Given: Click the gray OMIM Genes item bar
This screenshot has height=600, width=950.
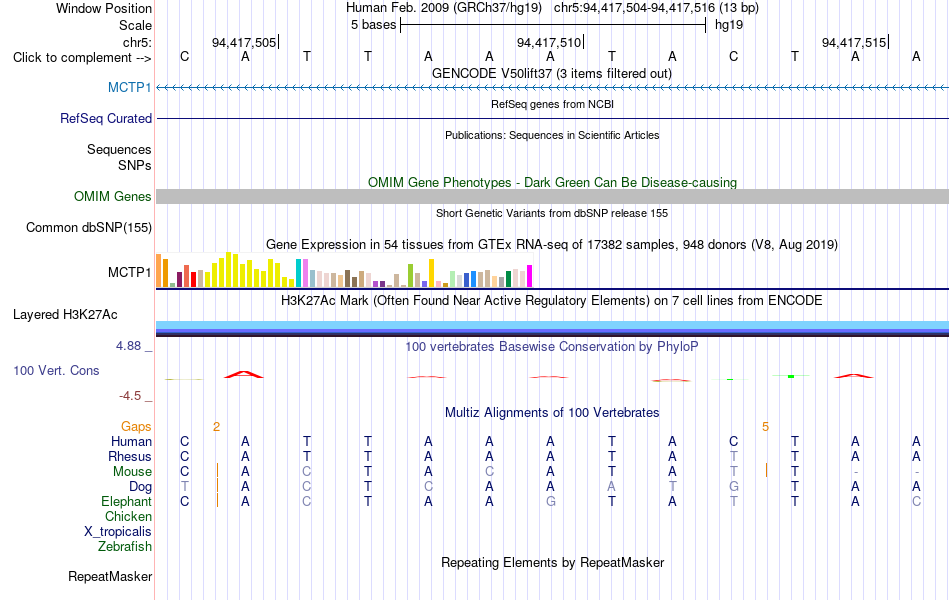Looking at the screenshot, I should click(x=552, y=196).
